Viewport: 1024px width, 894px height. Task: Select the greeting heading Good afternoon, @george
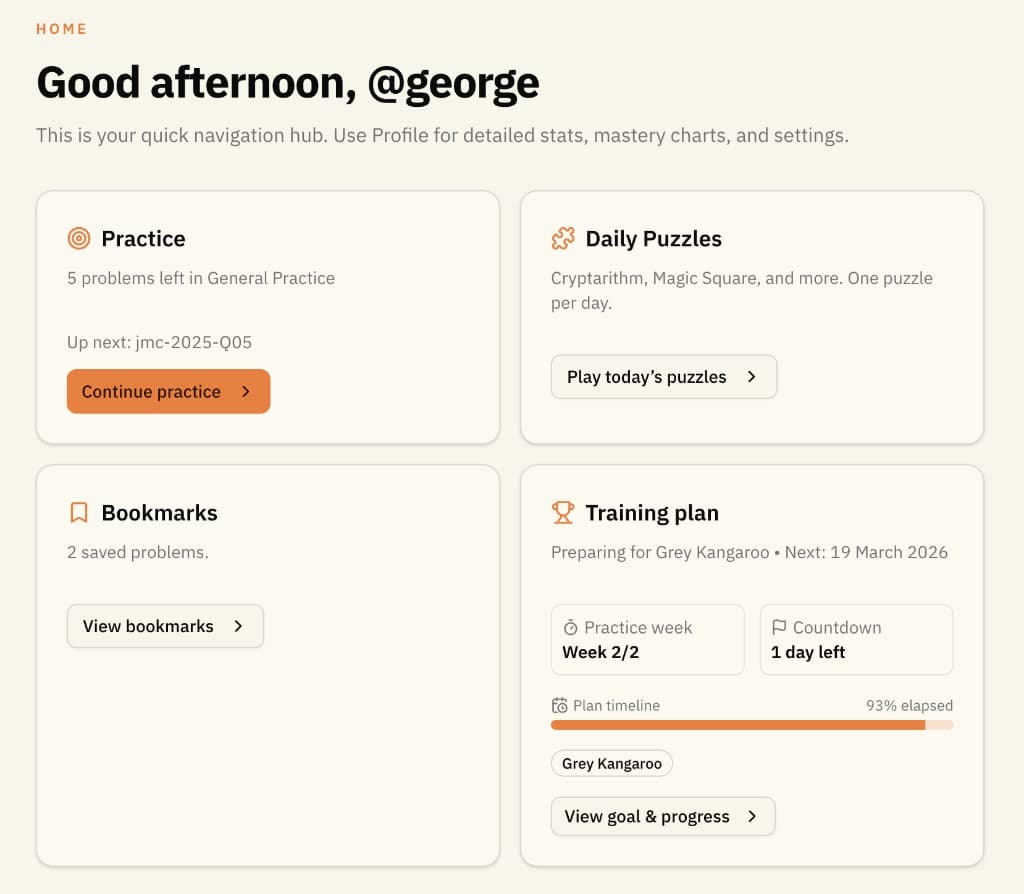(287, 82)
